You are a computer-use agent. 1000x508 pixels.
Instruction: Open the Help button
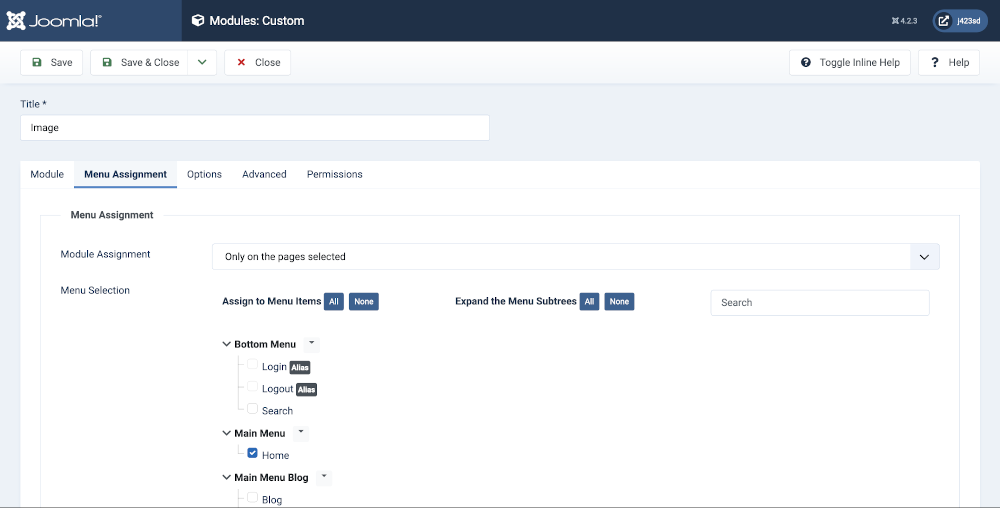pos(949,62)
